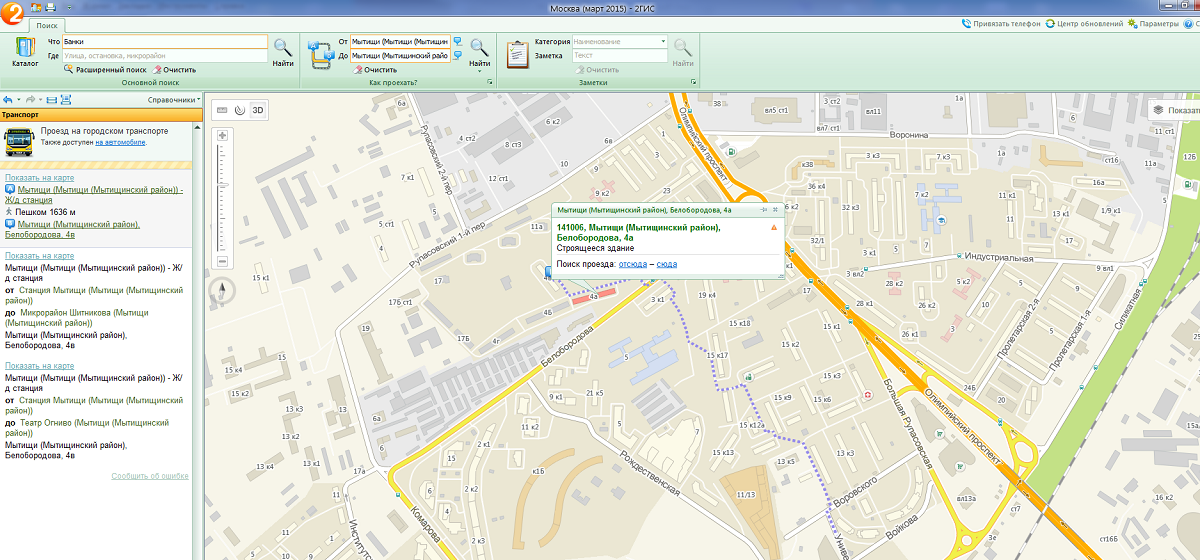The width and height of the screenshot is (1200, 560).
Task: Open the Справочники dropdown
Action: point(174,100)
